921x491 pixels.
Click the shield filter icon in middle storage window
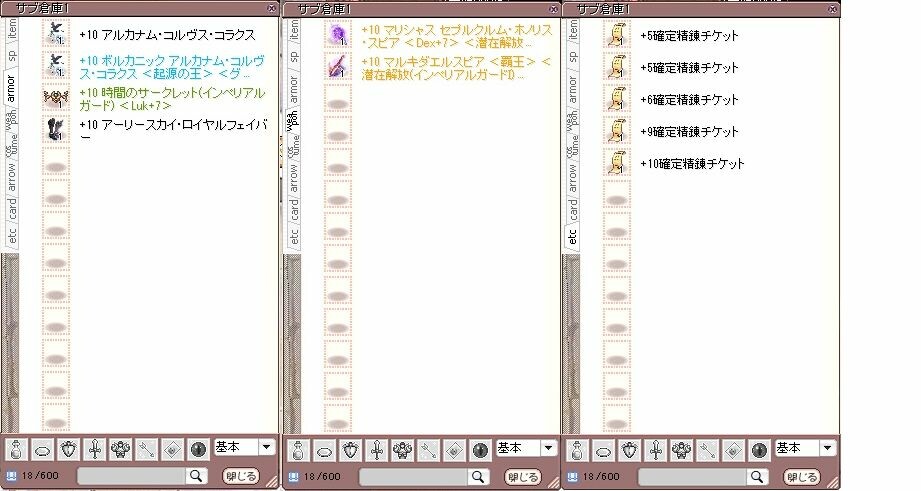(x=352, y=449)
